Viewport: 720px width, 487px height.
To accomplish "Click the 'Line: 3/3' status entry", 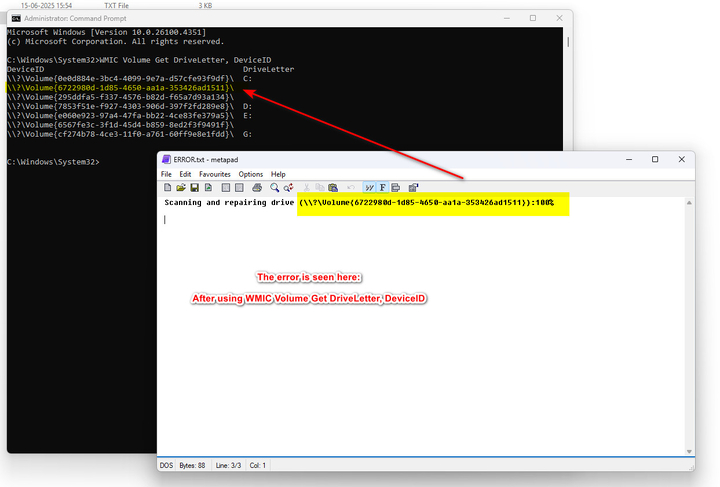I will pyautogui.click(x=228, y=465).
